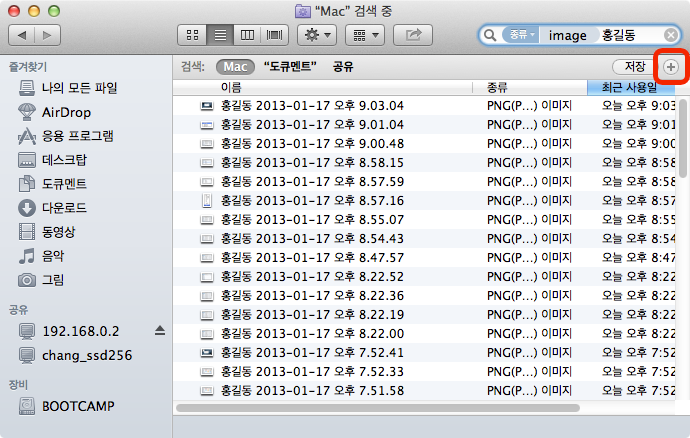Click the 저장 button
Image resolution: width=690 pixels, height=438 pixels.
pyautogui.click(x=634, y=67)
